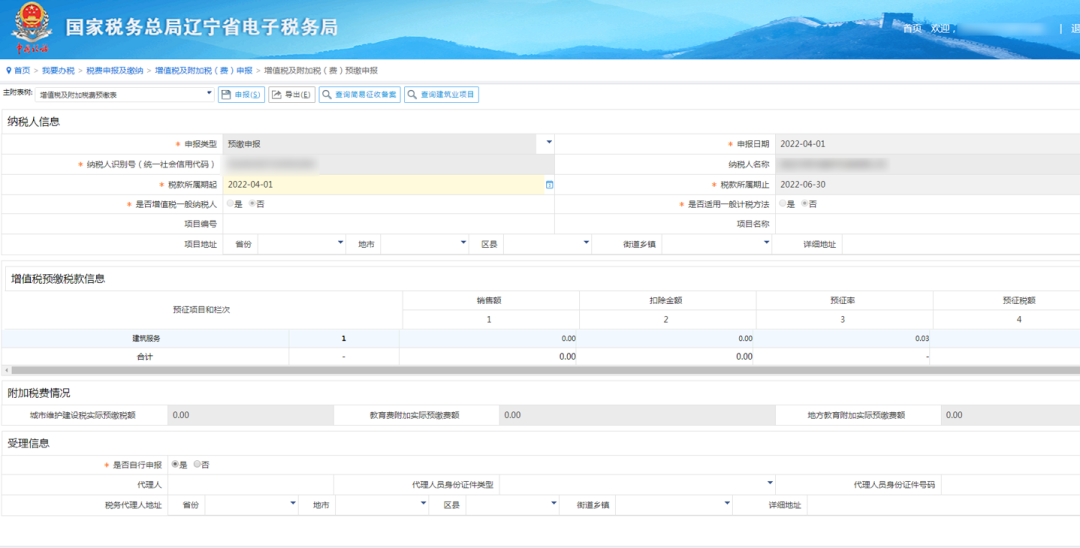1080x548 pixels.
Task: Click the table horizontal scrollbar
Action: pos(546,370)
